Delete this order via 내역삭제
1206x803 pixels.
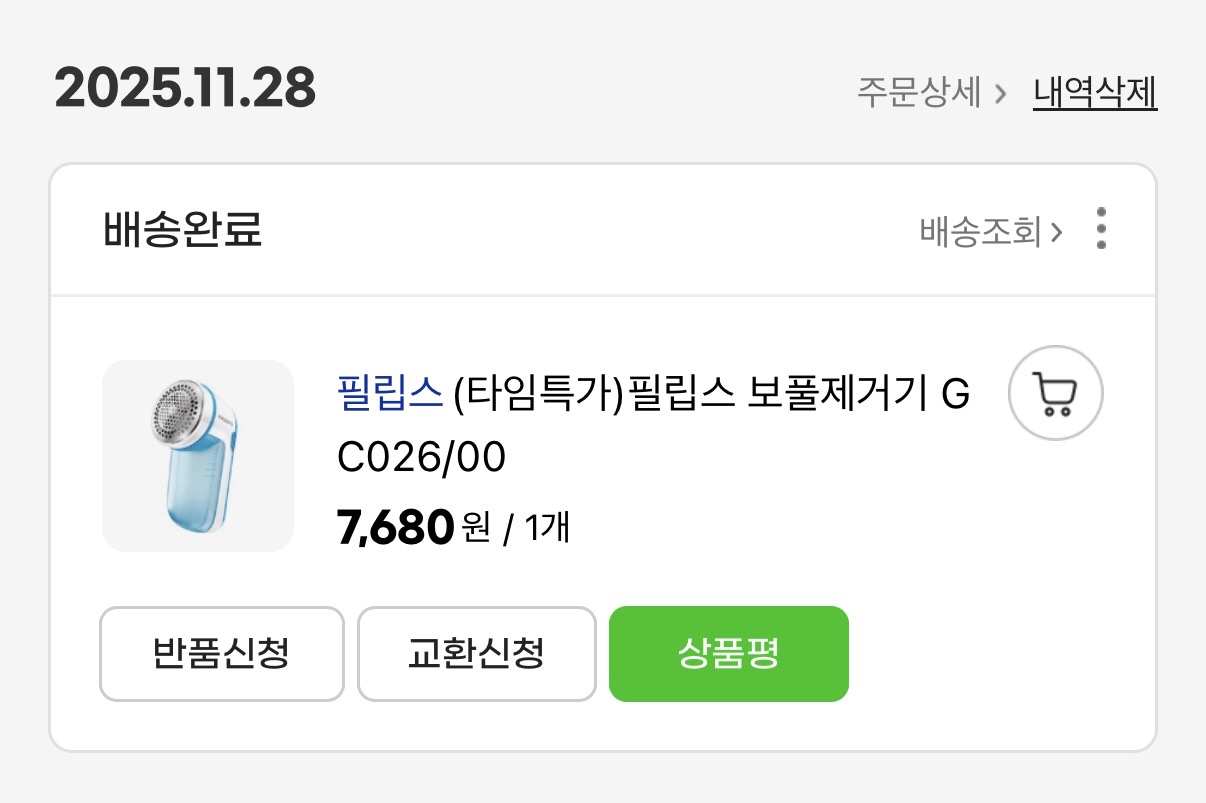coord(1095,93)
